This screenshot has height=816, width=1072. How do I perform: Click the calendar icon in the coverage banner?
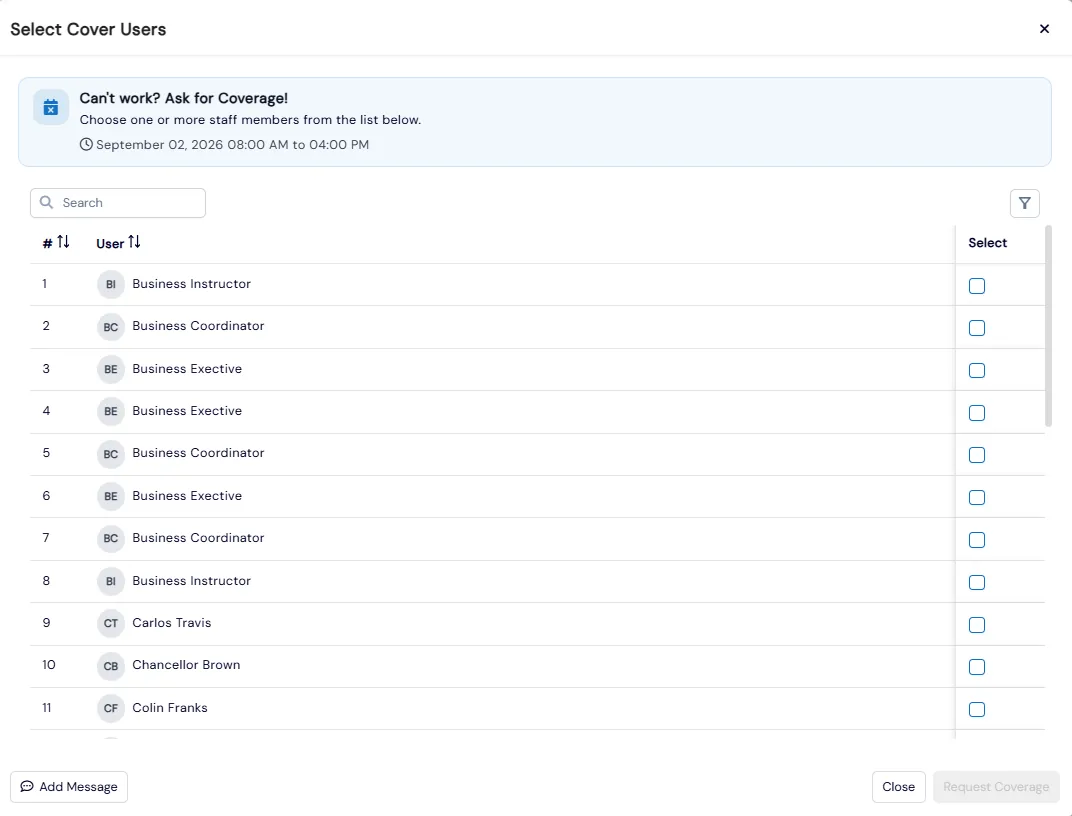coord(51,107)
